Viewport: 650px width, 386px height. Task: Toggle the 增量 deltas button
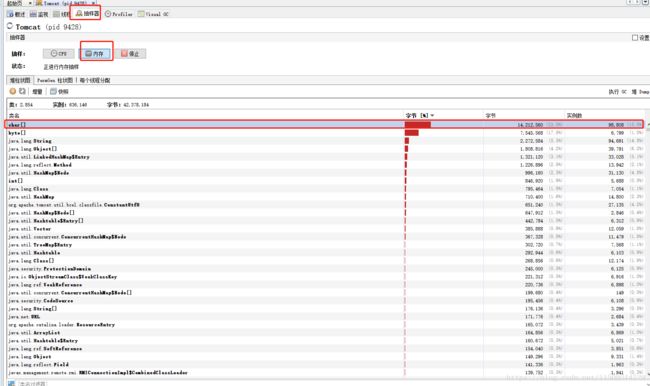coord(37,92)
